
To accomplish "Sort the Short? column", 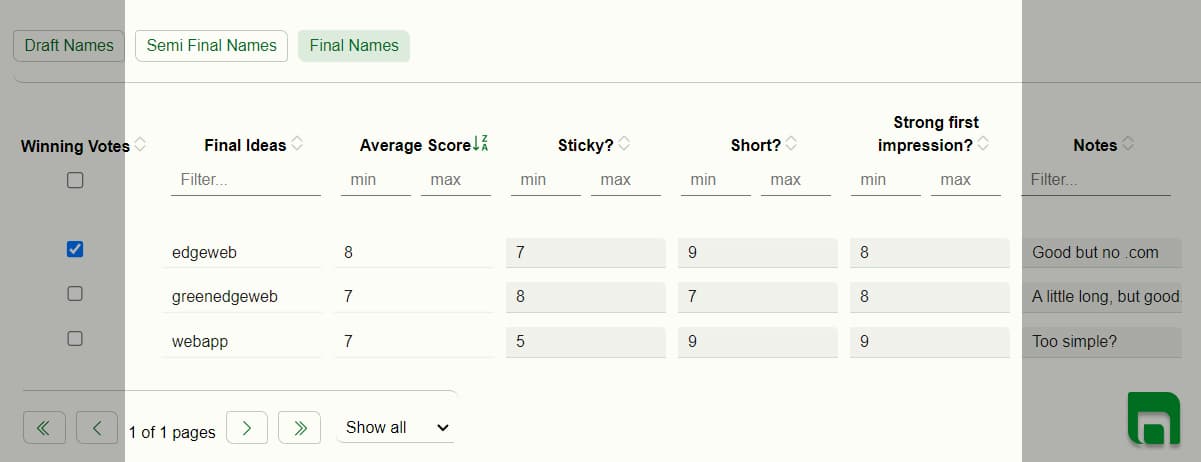I will click(x=792, y=144).
